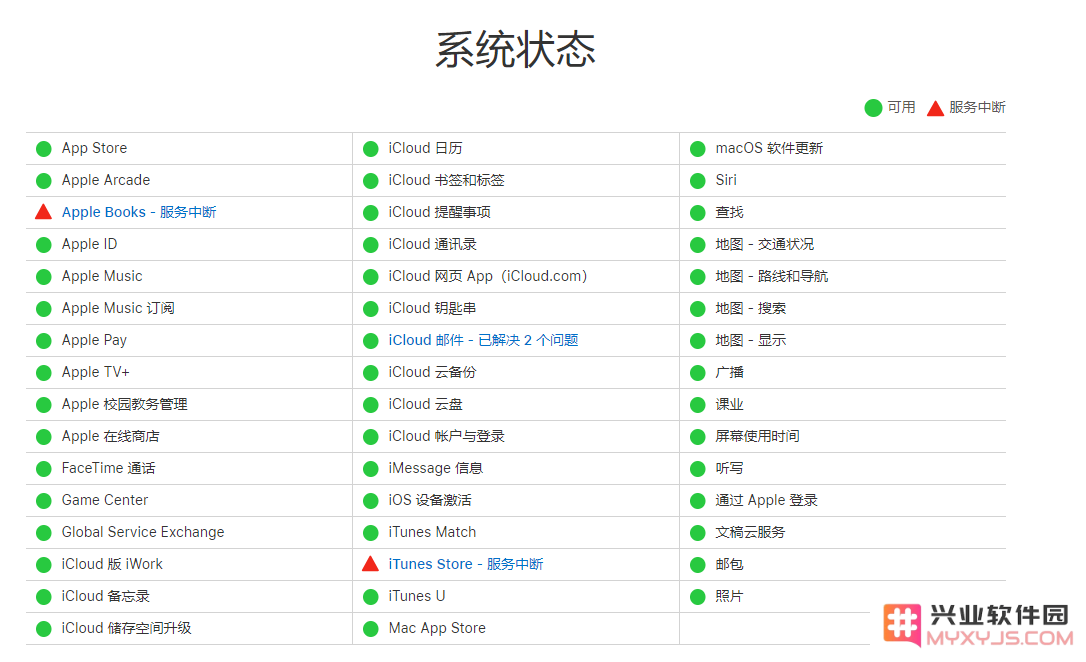Select the iCloud 储存空间升级 row text
This screenshot has height=662, width=1086.
tap(126, 628)
